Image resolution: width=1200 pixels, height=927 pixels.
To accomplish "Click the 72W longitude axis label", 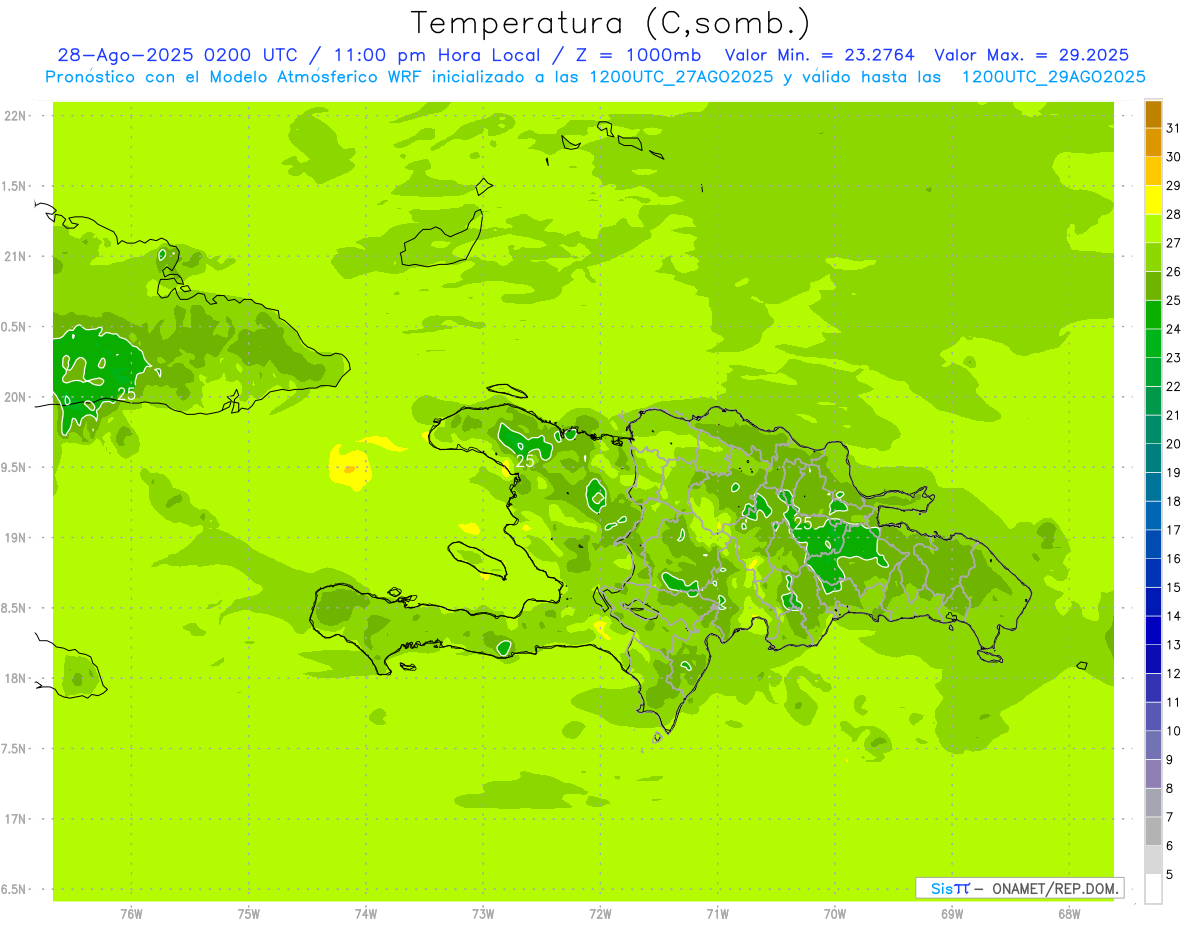I will pos(600,914).
